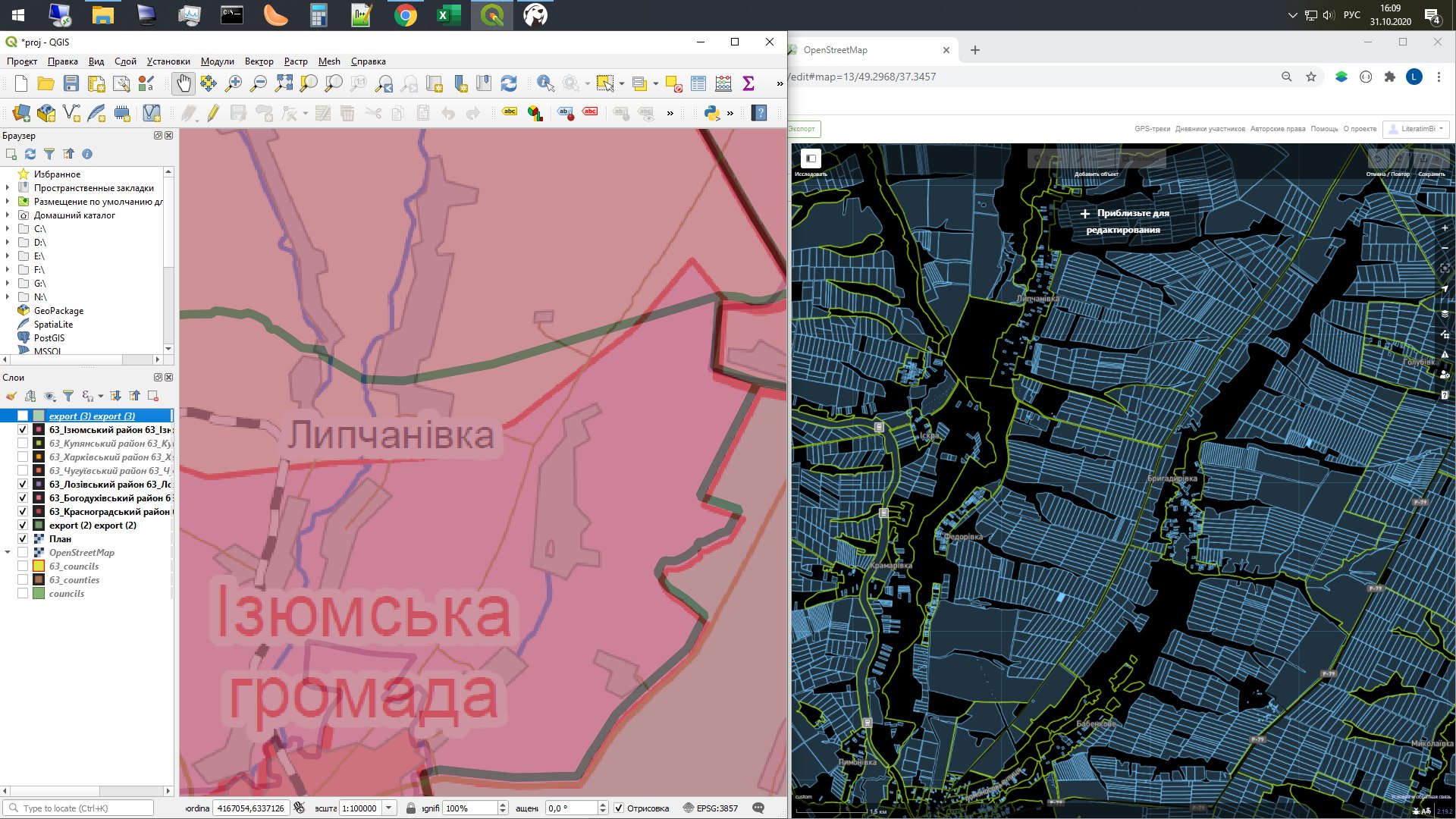Open the GPS-треки link
The height and width of the screenshot is (819, 1456).
click(x=1152, y=129)
